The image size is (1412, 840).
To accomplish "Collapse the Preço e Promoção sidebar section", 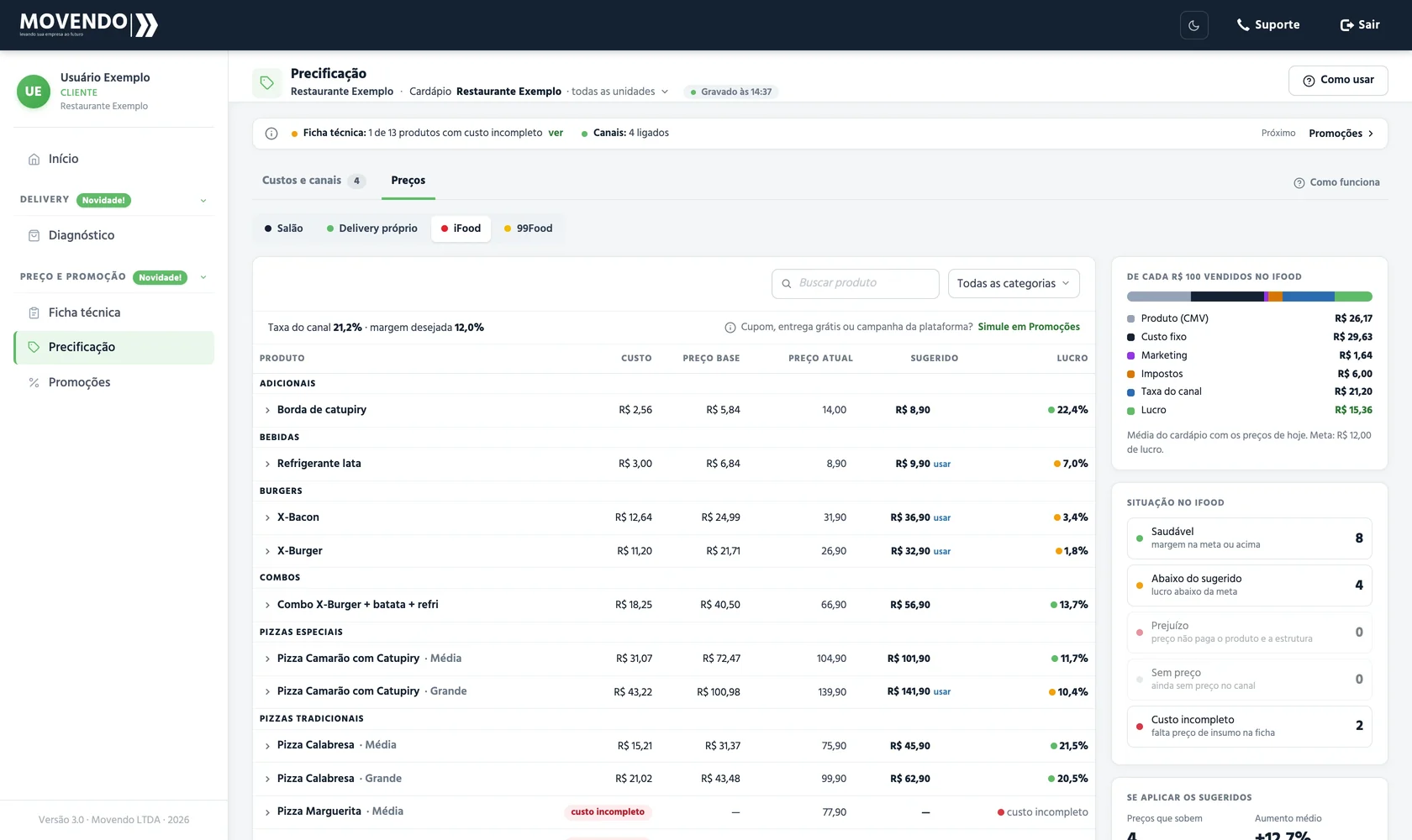I will (x=203, y=278).
